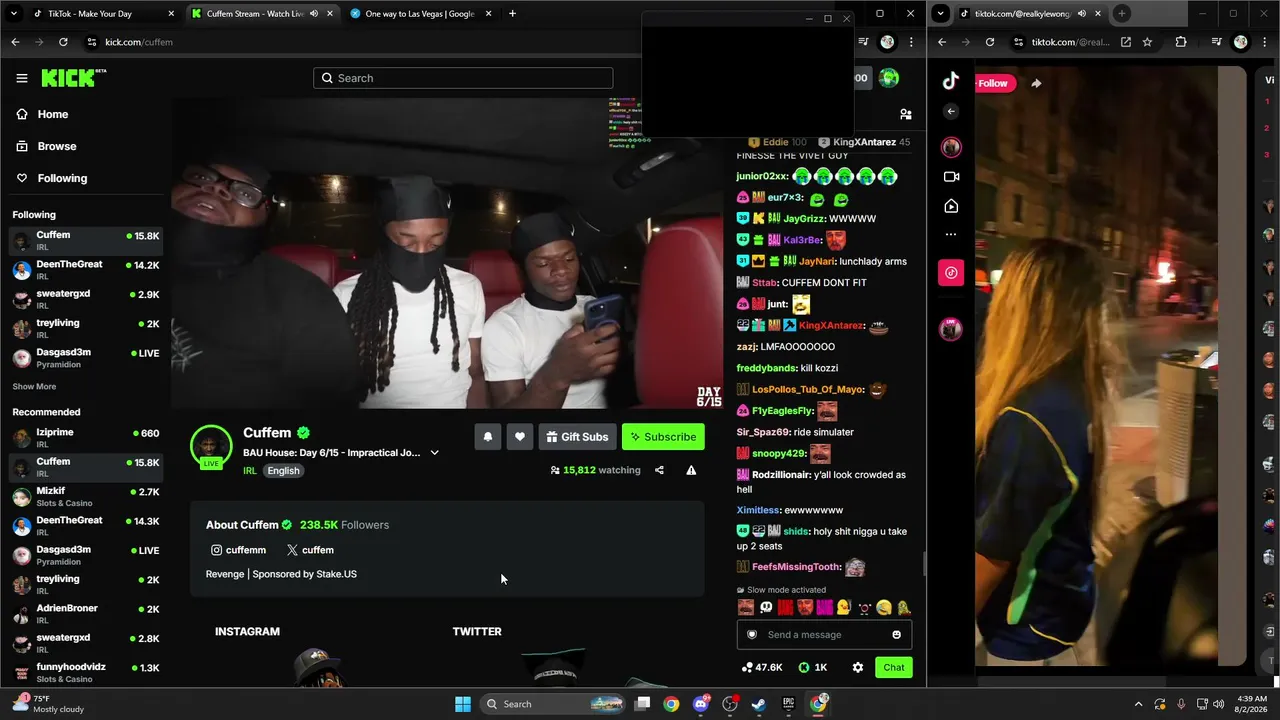1280x720 pixels.
Task: Open funnyhoodvidz recommended channel
Action: 85,672
